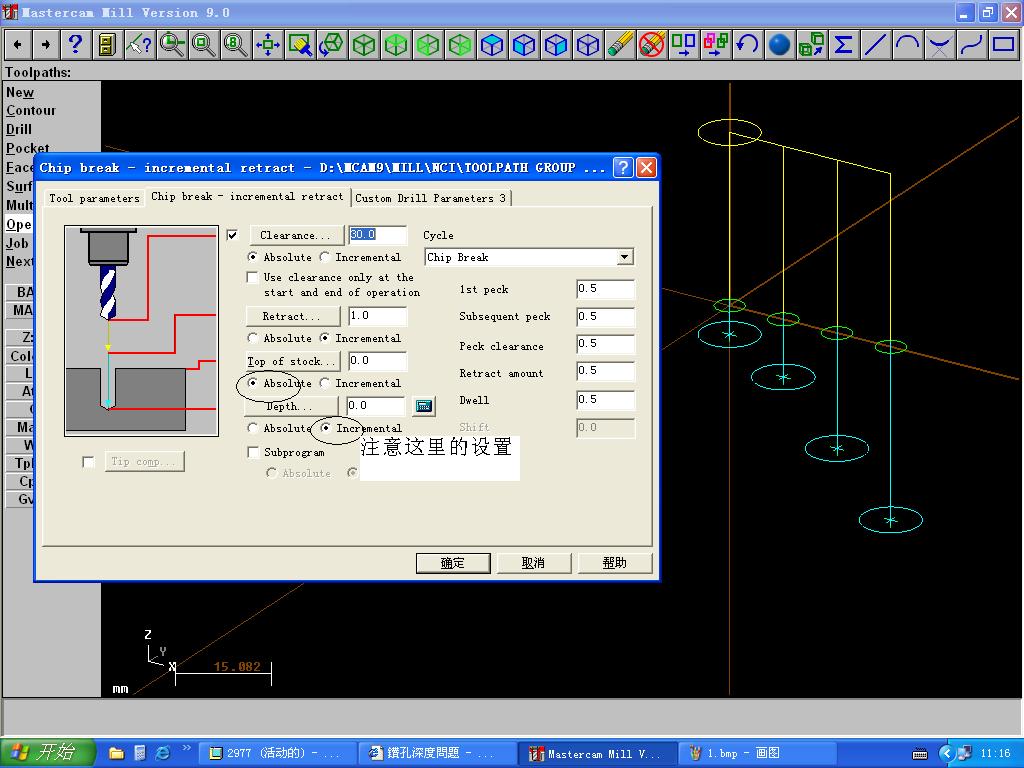Toggle shading with the blue sphere icon
The image size is (1024, 768).
pos(779,44)
